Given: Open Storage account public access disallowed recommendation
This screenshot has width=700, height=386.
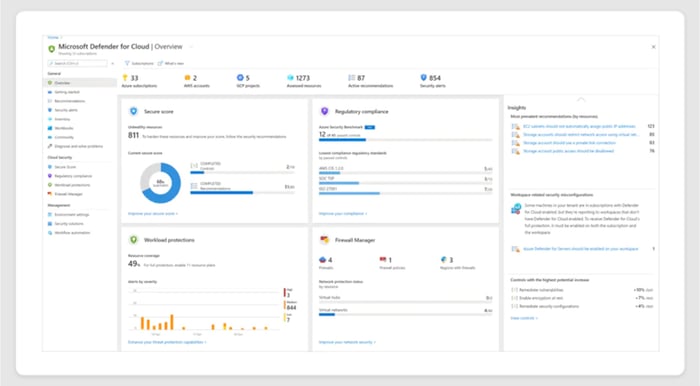Looking at the screenshot, I should click(568, 151).
